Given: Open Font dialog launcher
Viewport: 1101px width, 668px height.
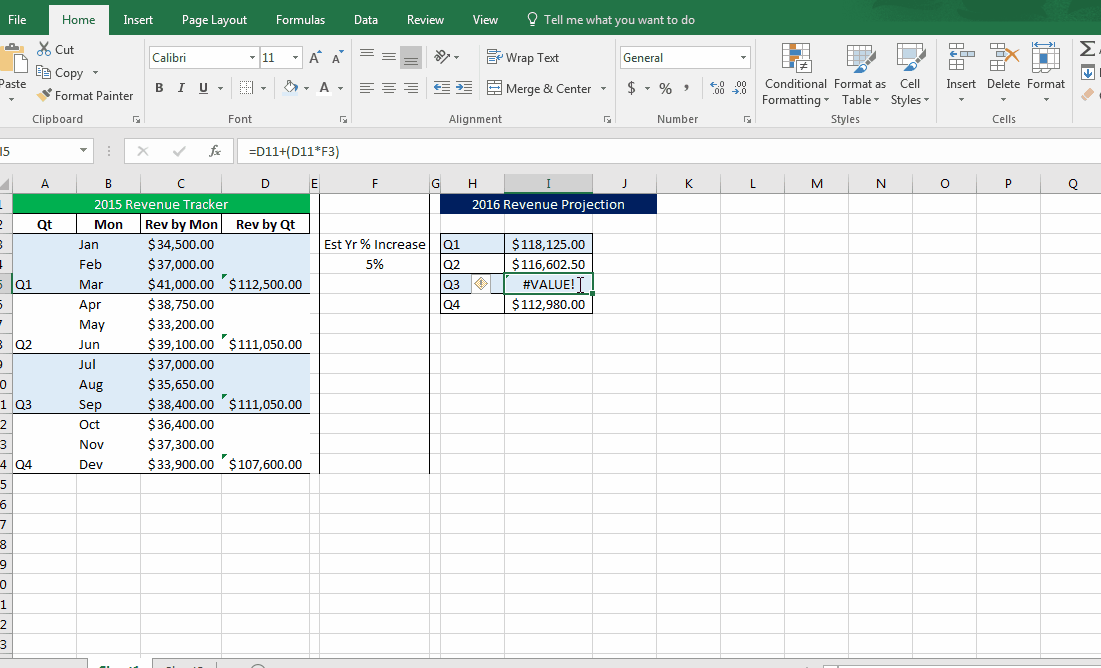Looking at the screenshot, I should (343, 120).
